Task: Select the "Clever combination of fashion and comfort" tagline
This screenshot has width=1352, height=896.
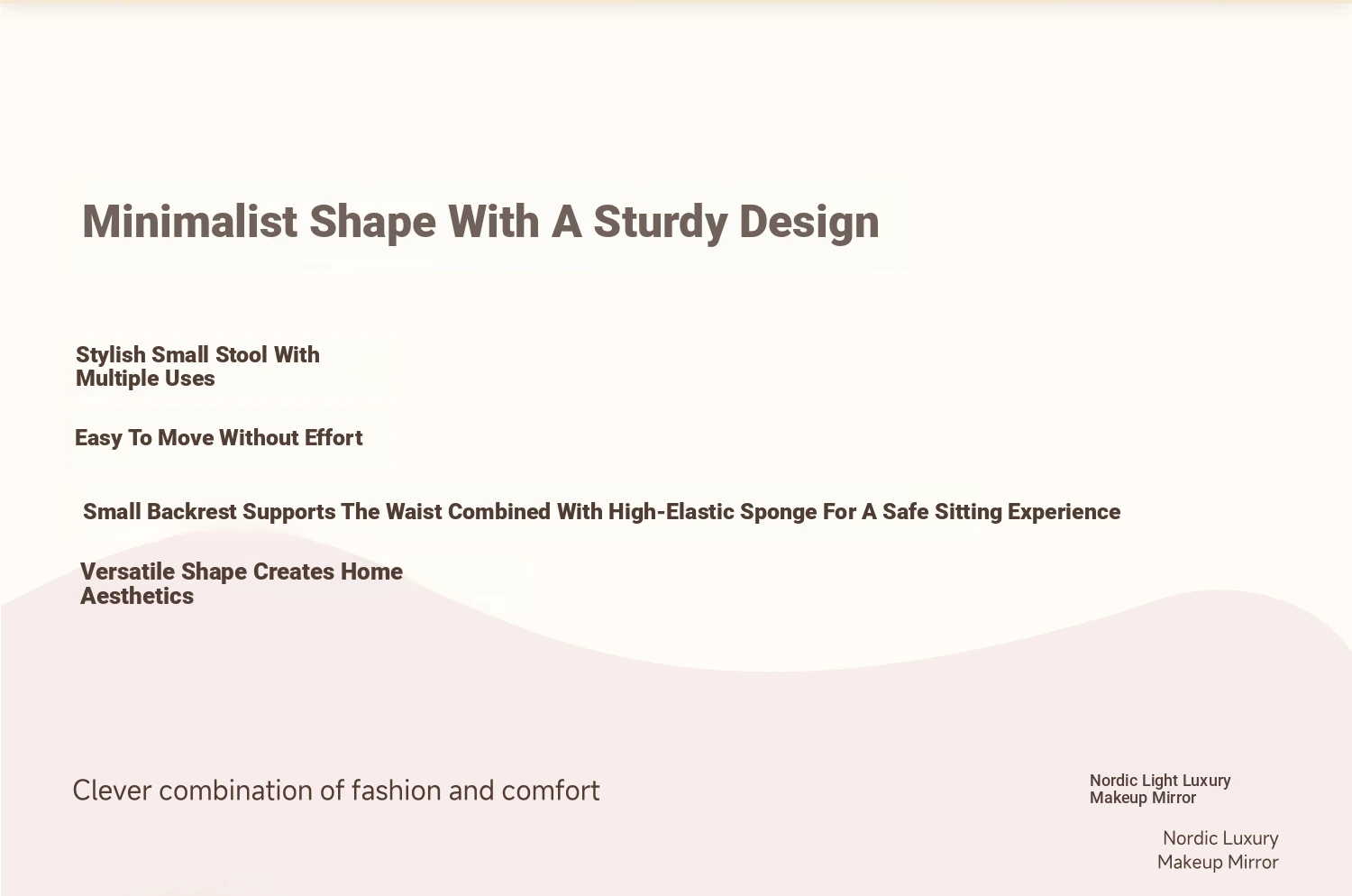Action: pos(335,791)
